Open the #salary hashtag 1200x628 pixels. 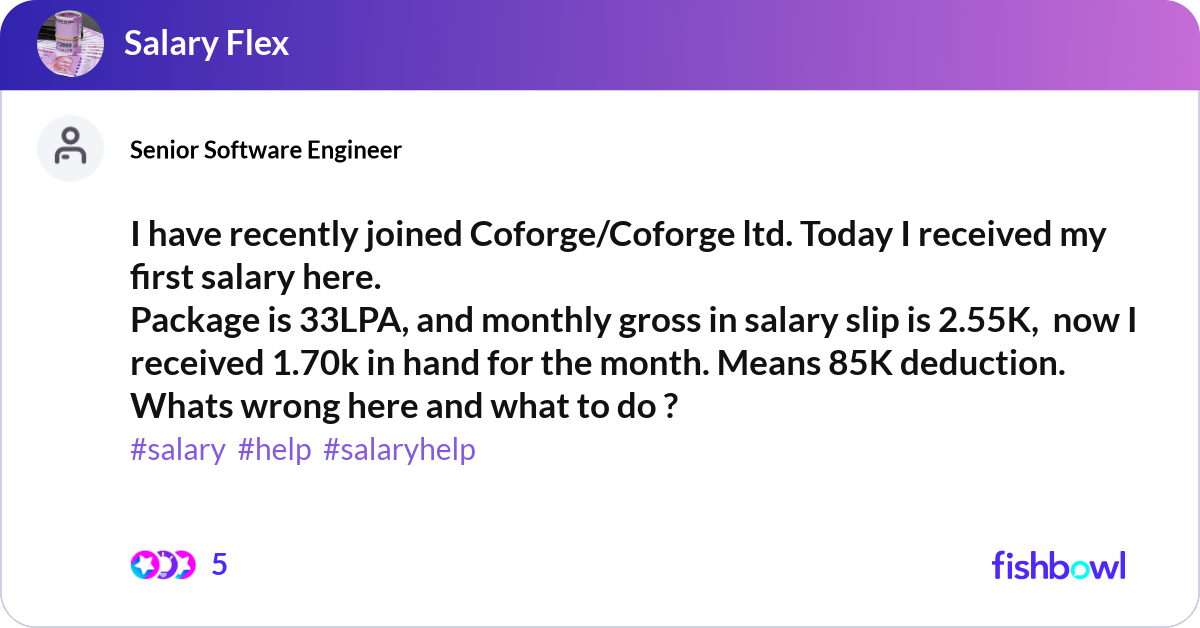point(178,450)
